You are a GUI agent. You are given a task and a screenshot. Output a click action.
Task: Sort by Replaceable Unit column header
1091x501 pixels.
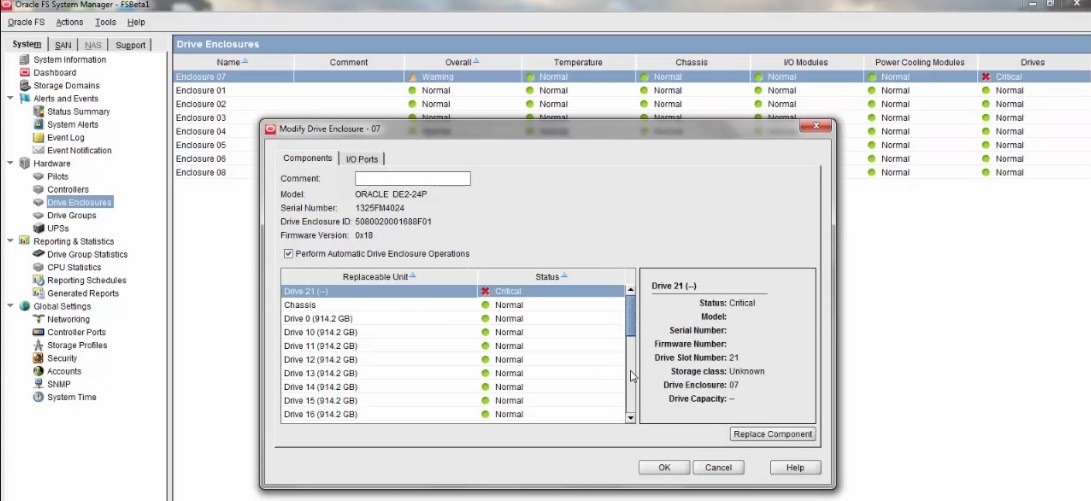point(377,276)
